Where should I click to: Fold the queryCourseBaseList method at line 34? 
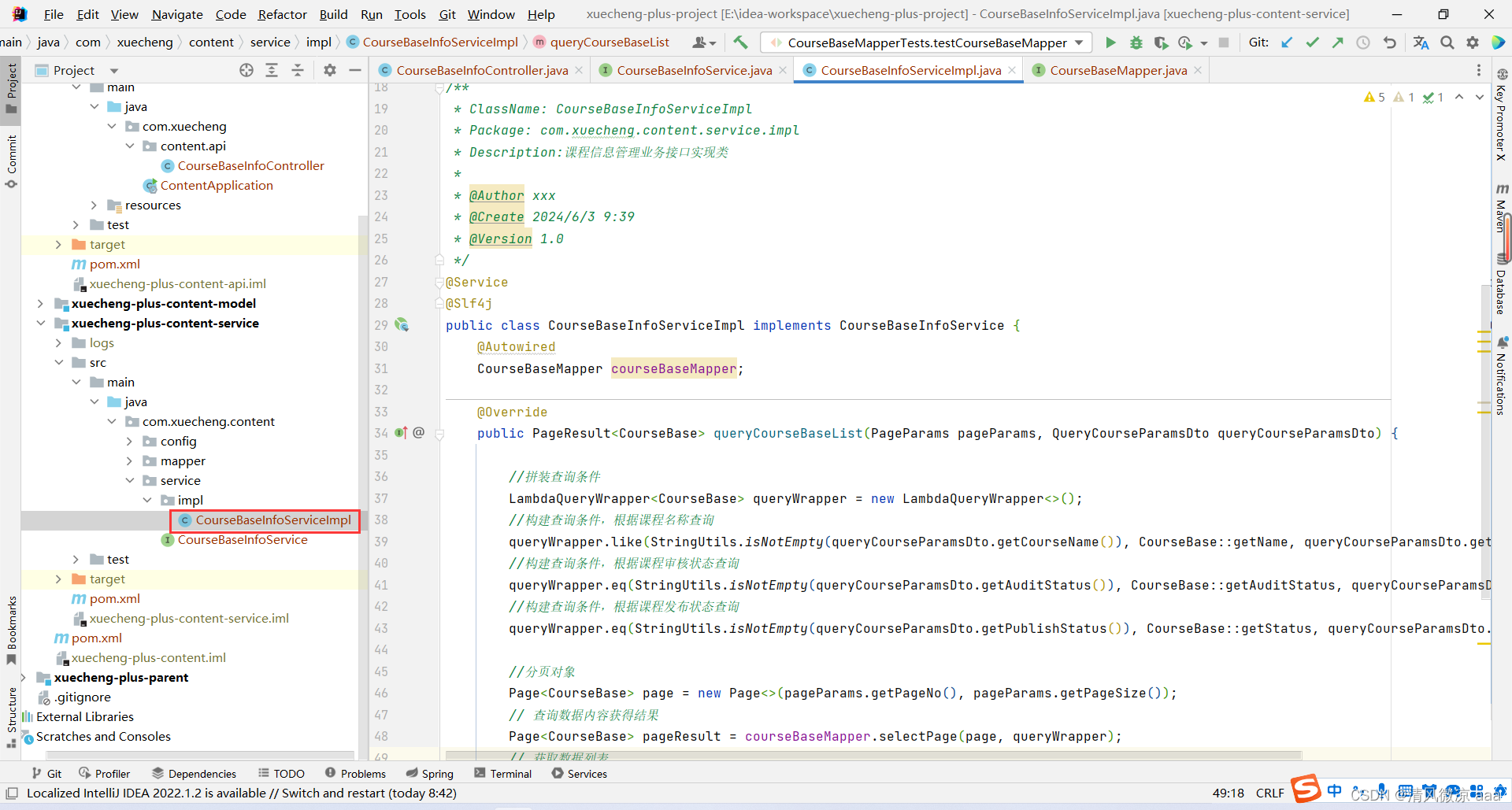click(x=439, y=433)
